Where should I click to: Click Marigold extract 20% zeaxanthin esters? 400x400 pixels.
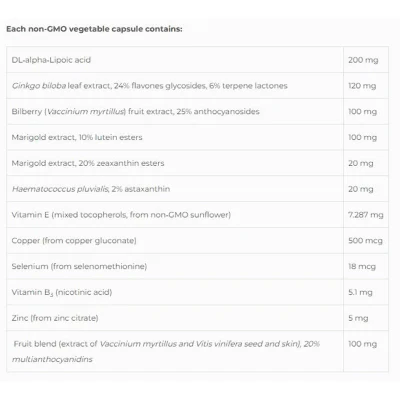pyautogui.click(x=88, y=163)
